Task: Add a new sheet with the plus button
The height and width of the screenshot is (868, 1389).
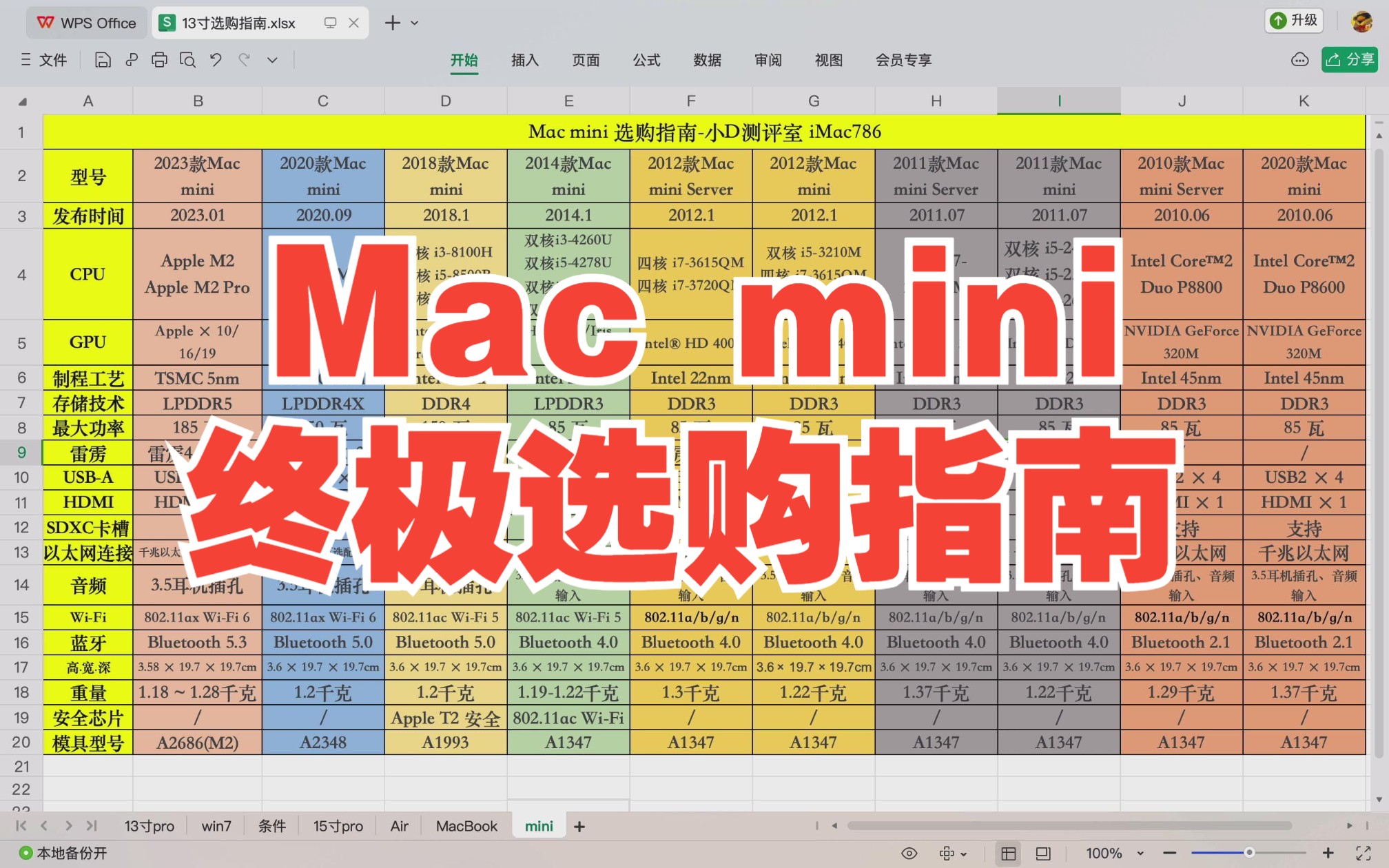Action: tap(579, 825)
